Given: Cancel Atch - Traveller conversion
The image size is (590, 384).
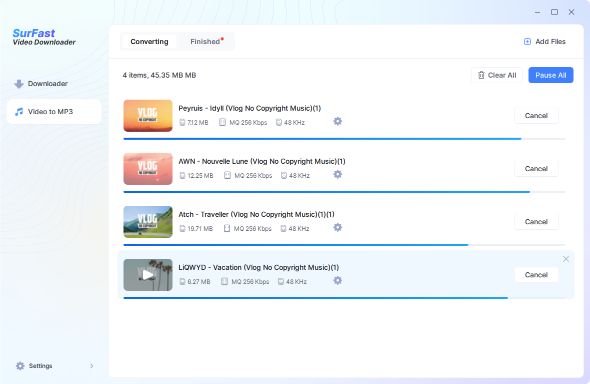Looking at the screenshot, I should tap(536, 222).
